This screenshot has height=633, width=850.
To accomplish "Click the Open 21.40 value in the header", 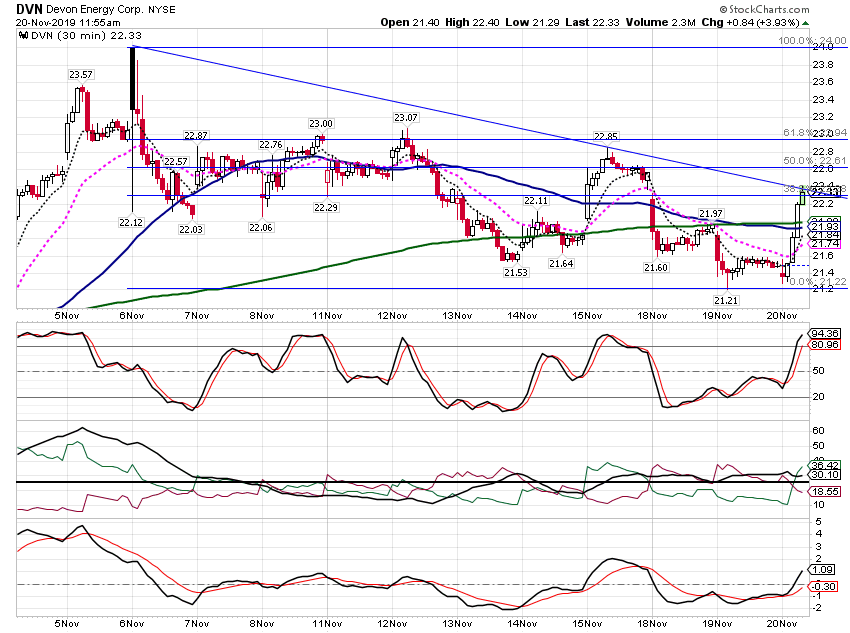I will (x=410, y=22).
